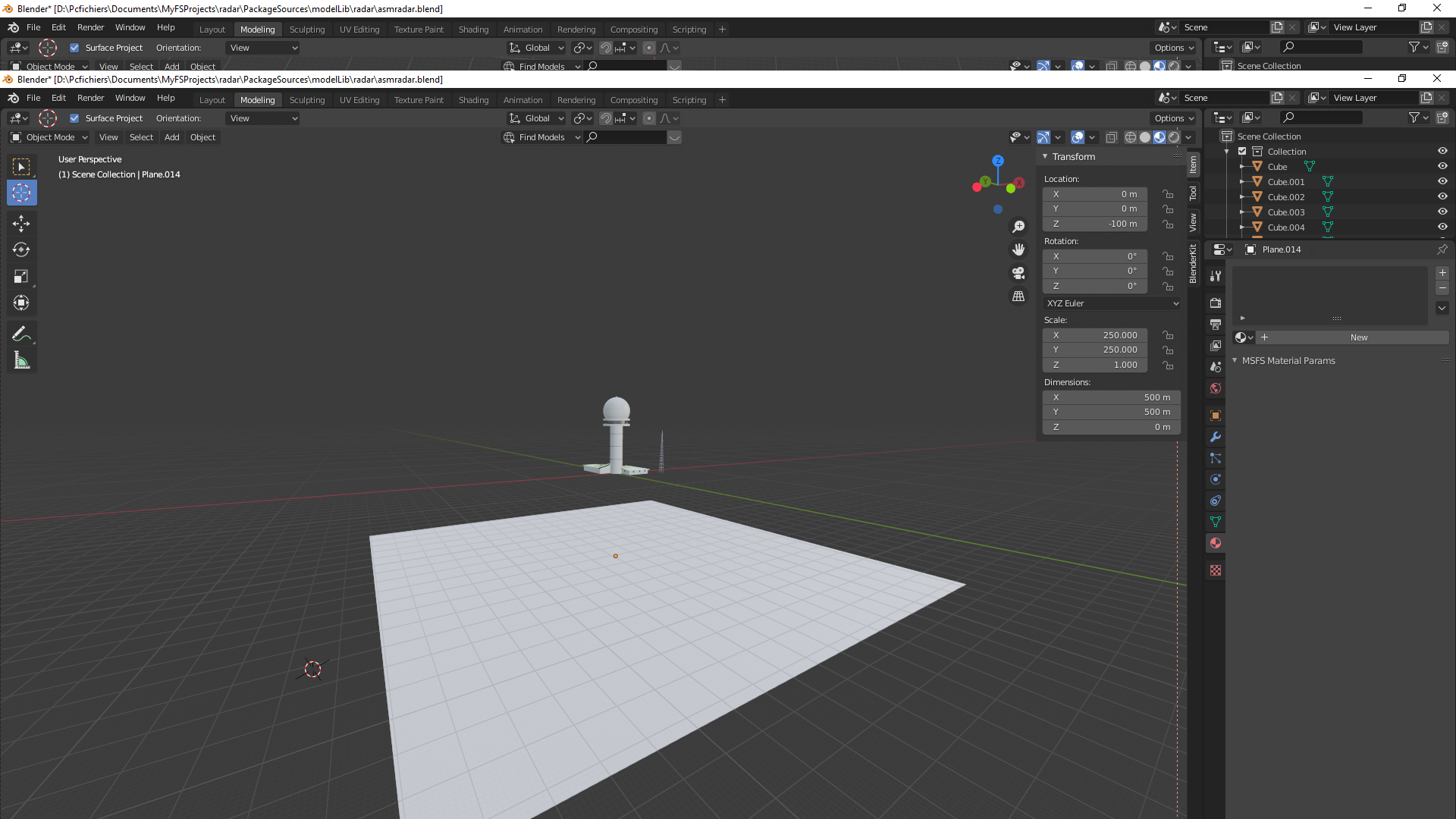
Task: Open the Physics properties tab icon
Action: tap(1216, 479)
